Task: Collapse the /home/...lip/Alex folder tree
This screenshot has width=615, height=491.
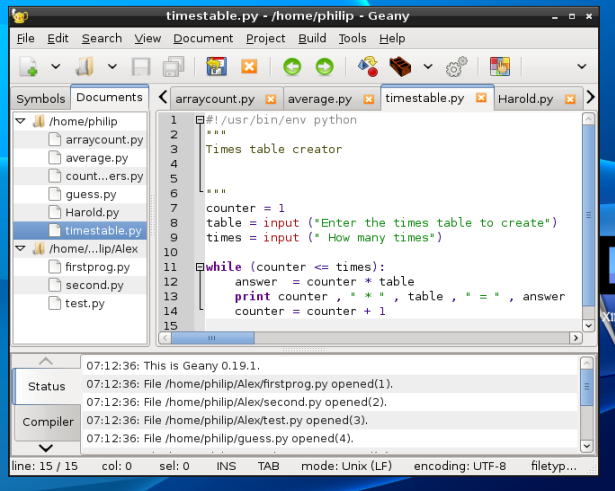Action: point(20,248)
